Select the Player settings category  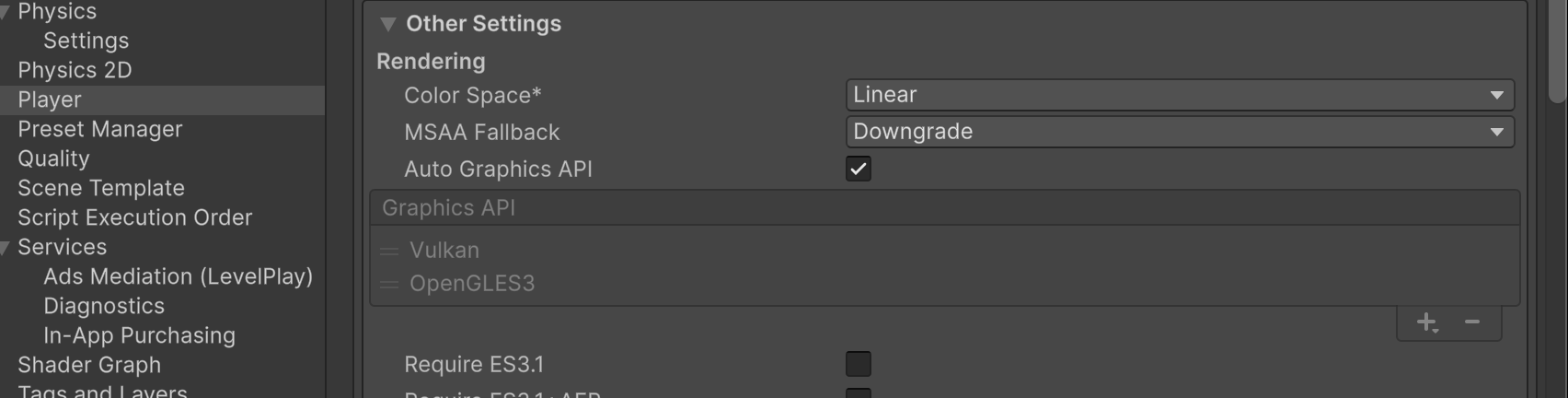(x=50, y=99)
